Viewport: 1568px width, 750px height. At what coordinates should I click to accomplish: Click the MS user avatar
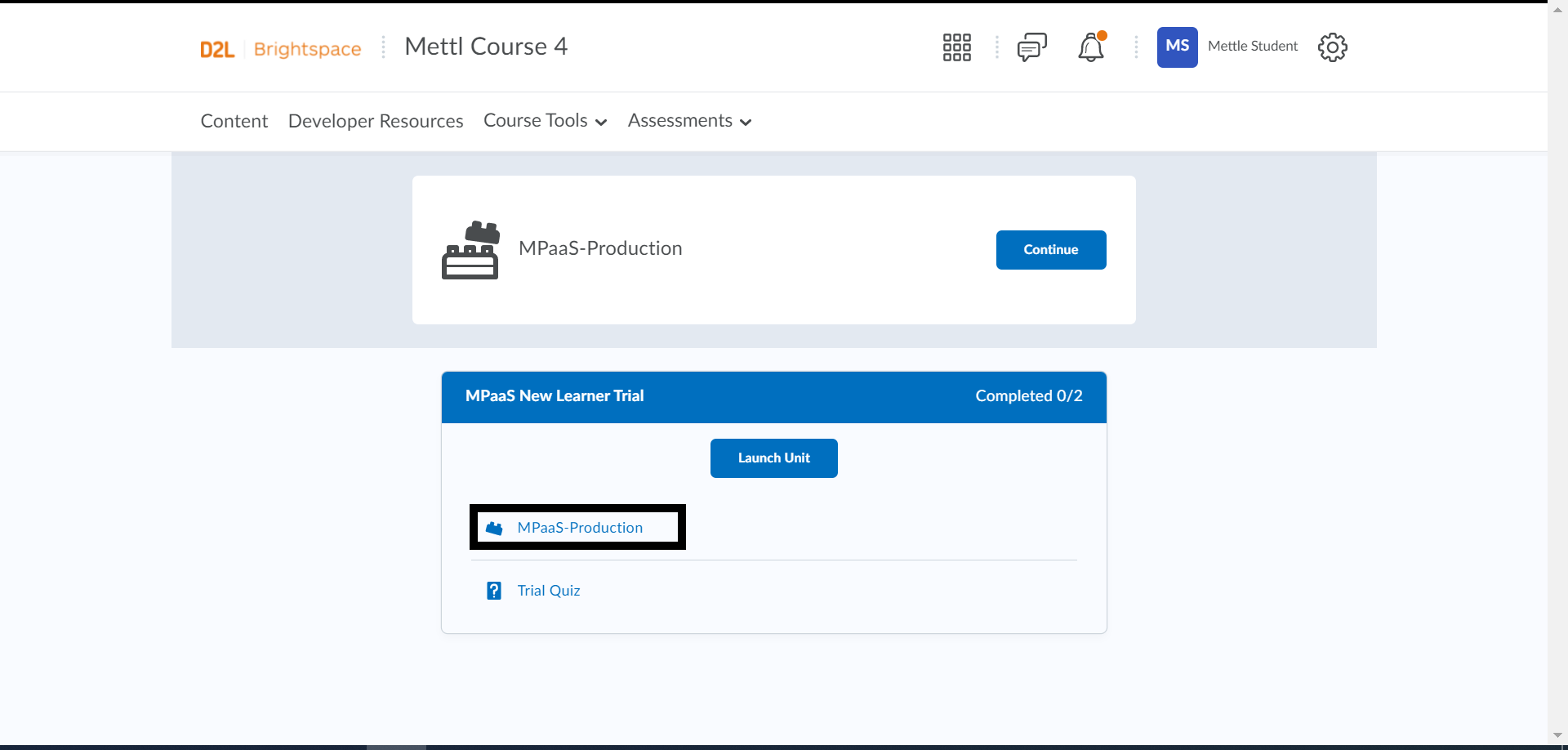point(1177,47)
